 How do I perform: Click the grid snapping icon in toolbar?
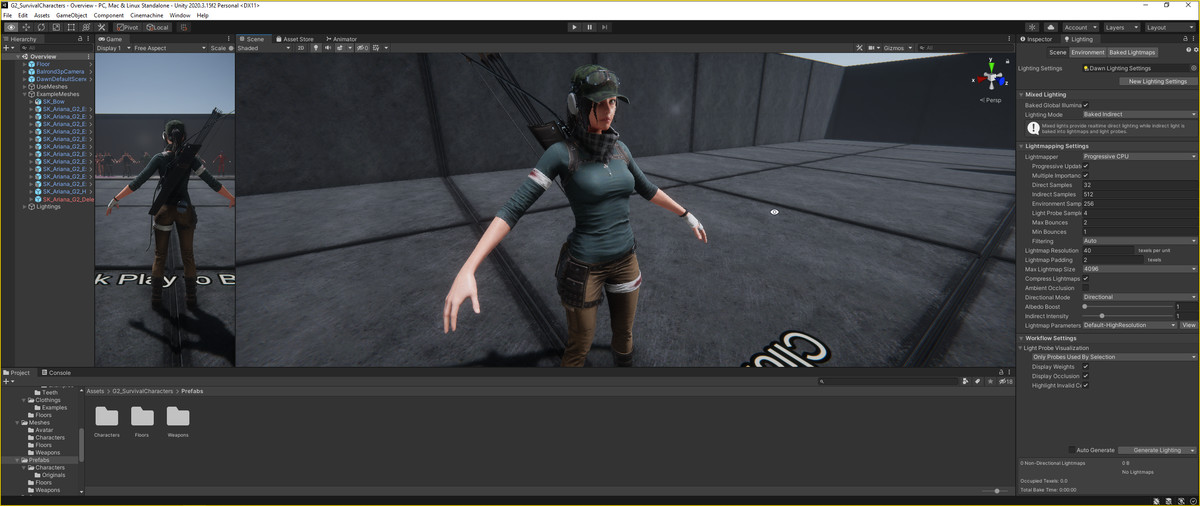185,27
